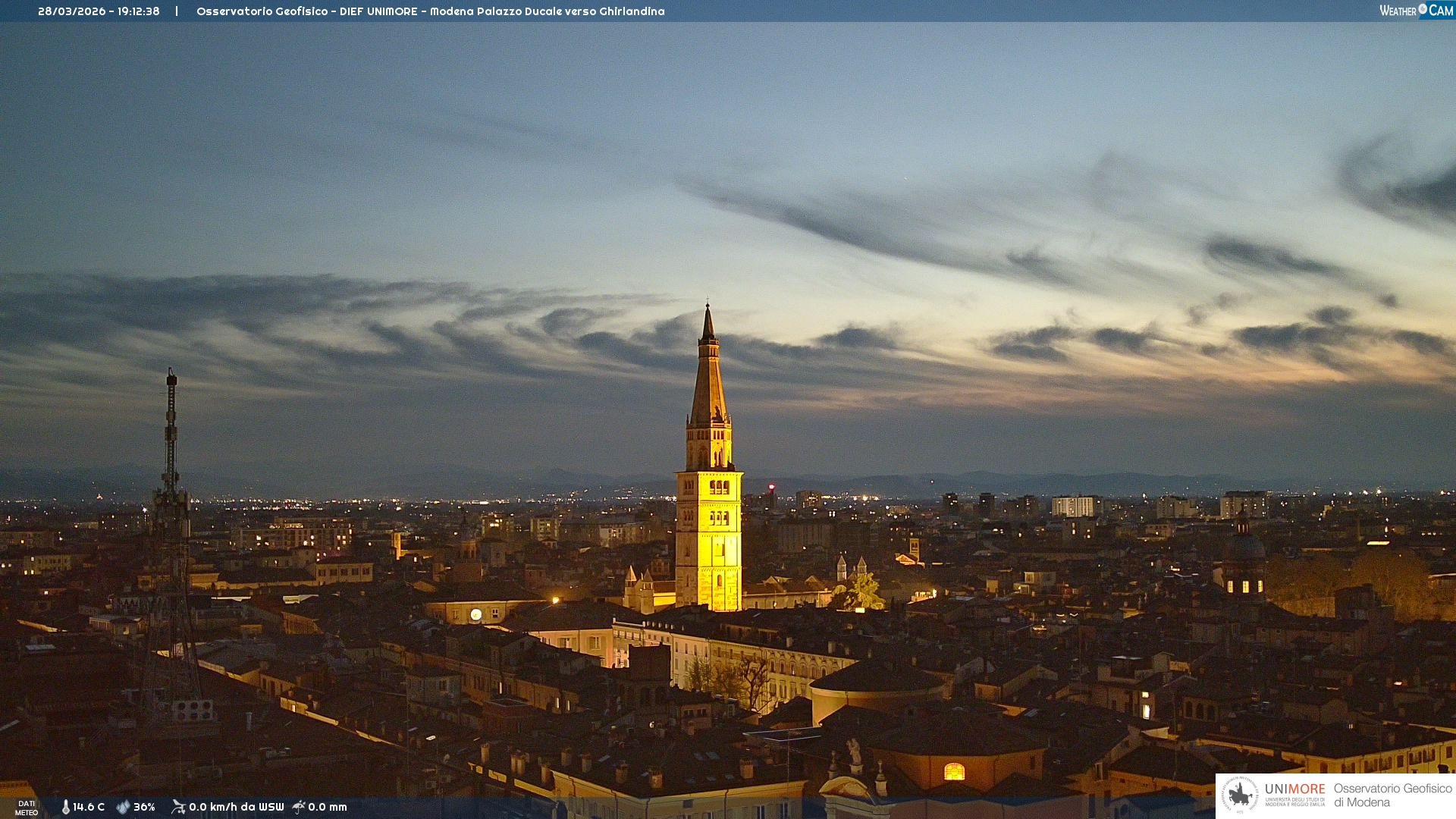Open the UNIMORE wordmark link
The height and width of the screenshot is (819, 1456).
[x=1294, y=789]
